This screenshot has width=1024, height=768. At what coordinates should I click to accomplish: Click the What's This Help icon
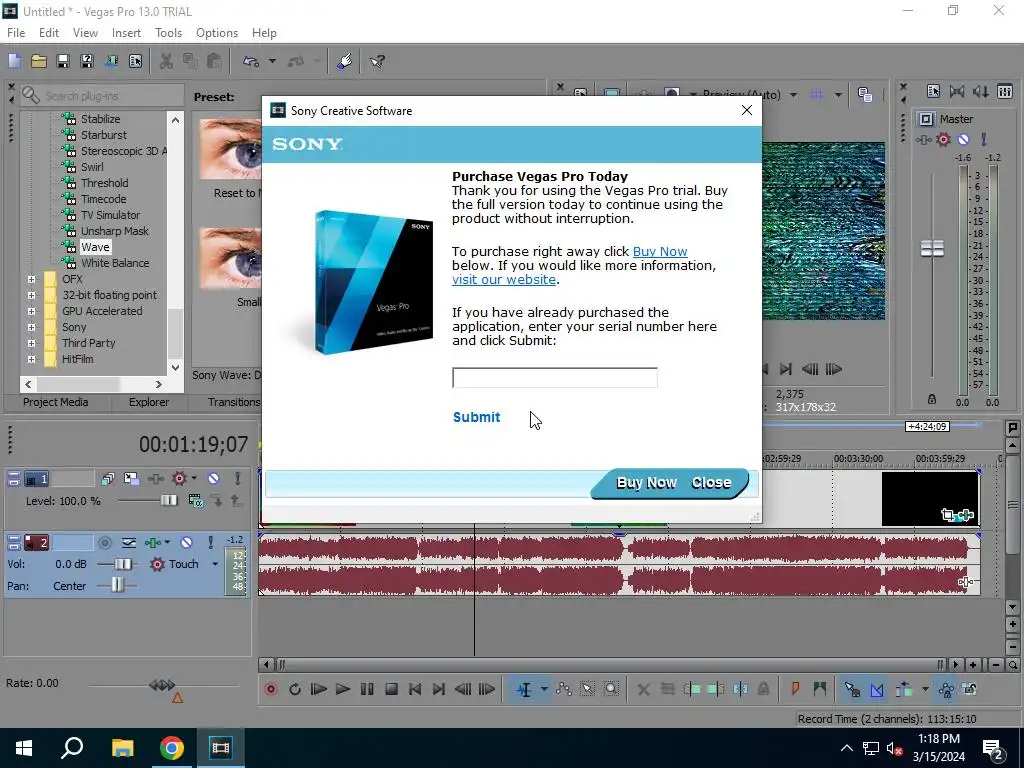[377, 61]
